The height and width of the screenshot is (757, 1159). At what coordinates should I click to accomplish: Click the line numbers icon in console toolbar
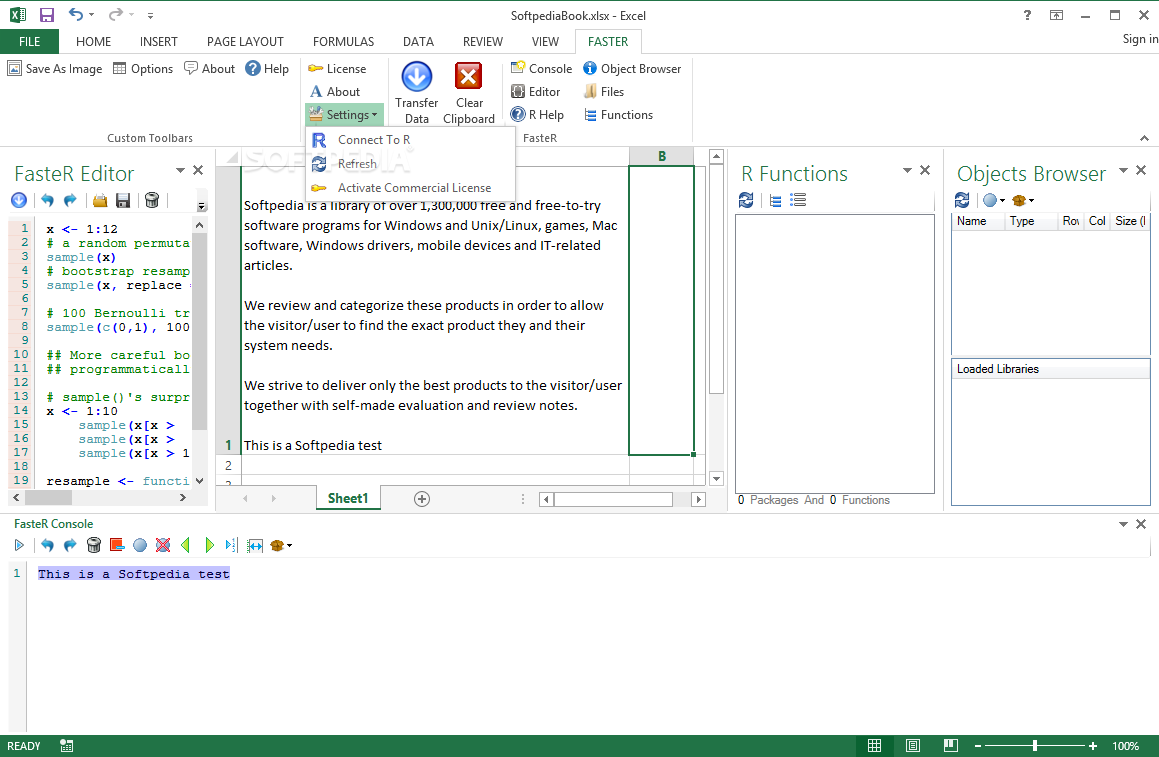(231, 545)
